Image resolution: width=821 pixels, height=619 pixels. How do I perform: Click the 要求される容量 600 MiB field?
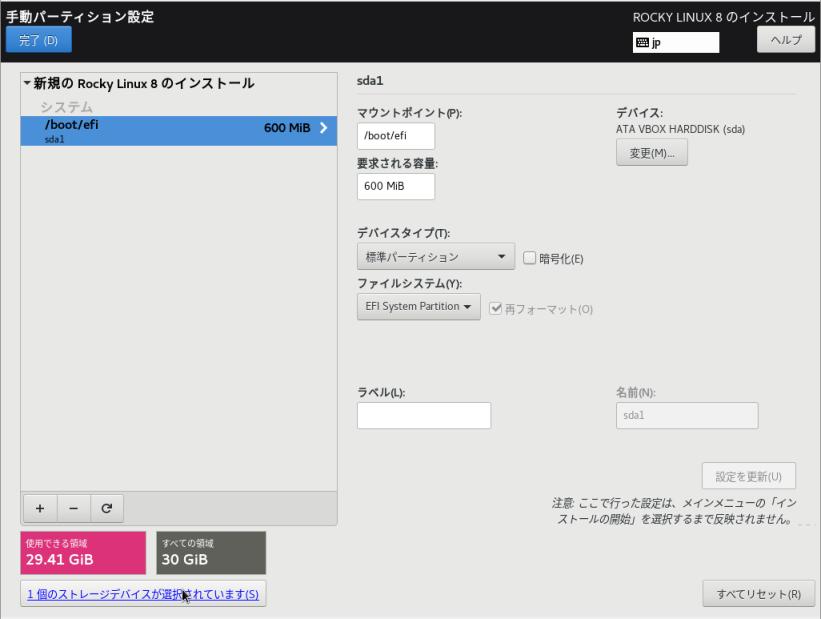[x=396, y=186]
